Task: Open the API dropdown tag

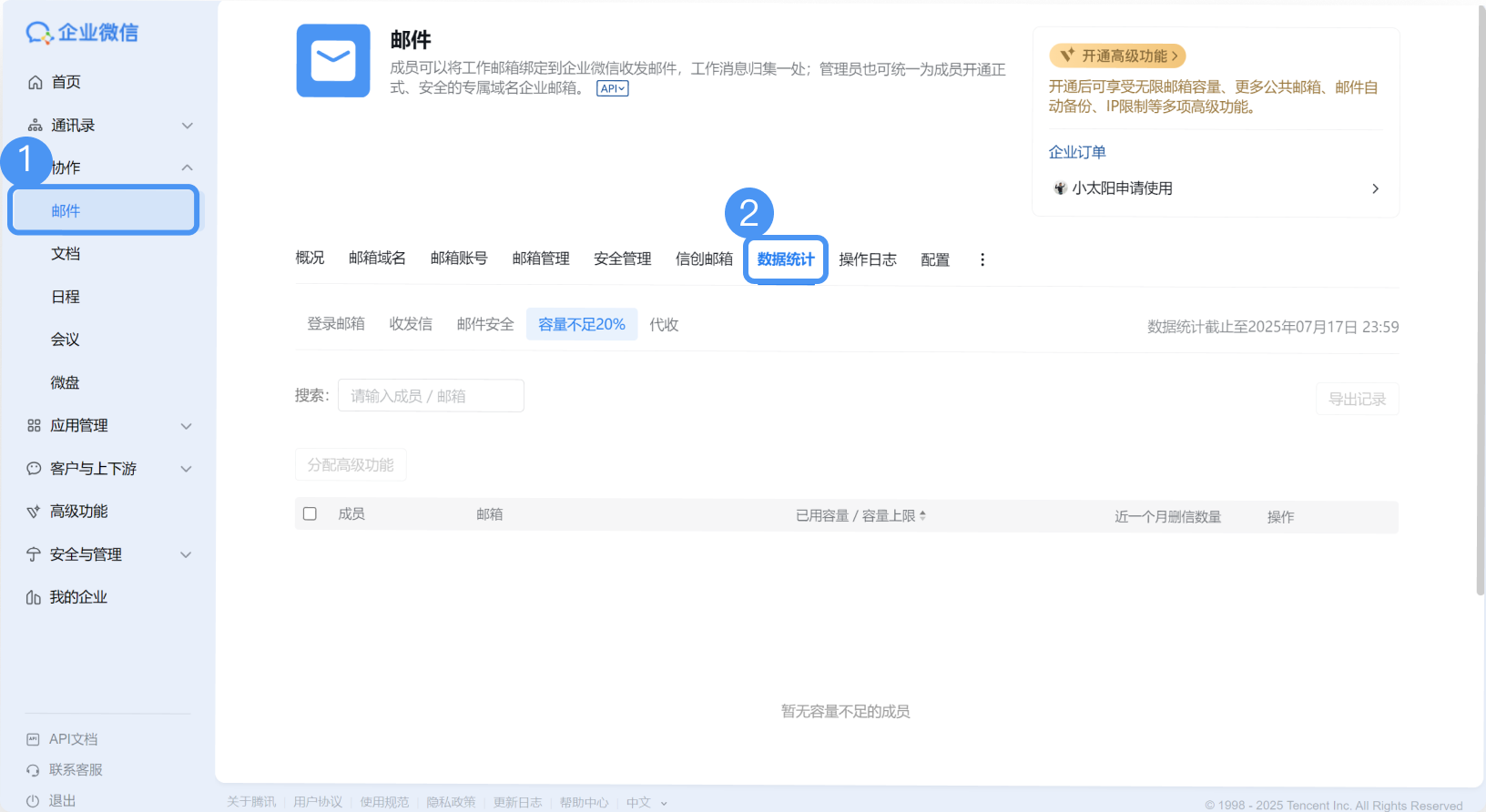Action: pos(612,88)
